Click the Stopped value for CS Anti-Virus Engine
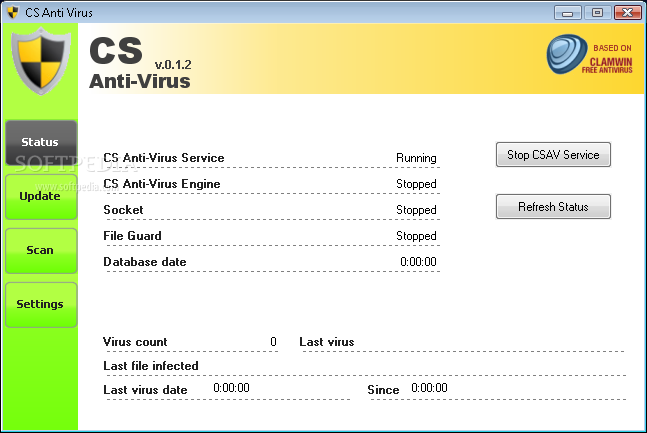Image resolution: width=647 pixels, height=433 pixels. [x=416, y=184]
